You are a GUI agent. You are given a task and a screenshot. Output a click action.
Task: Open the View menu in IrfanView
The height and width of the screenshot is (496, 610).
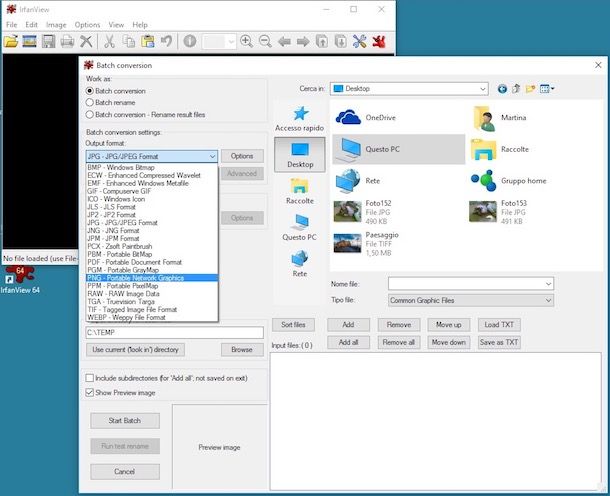116,25
